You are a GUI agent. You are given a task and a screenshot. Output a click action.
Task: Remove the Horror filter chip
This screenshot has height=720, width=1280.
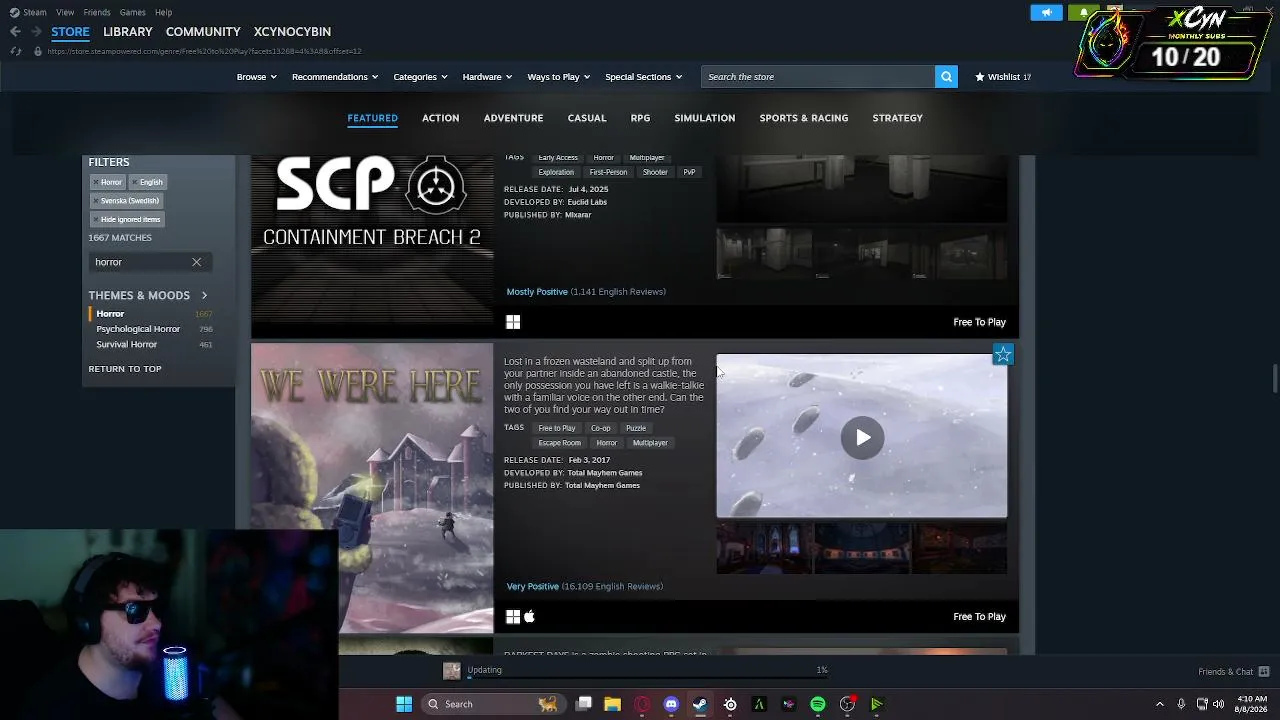107,182
